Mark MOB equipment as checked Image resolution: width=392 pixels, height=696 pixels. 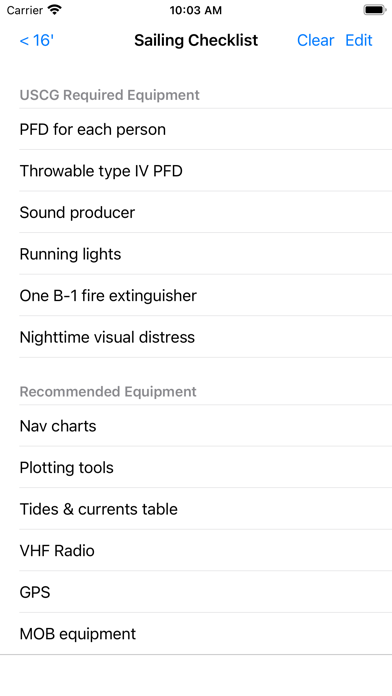click(196, 633)
